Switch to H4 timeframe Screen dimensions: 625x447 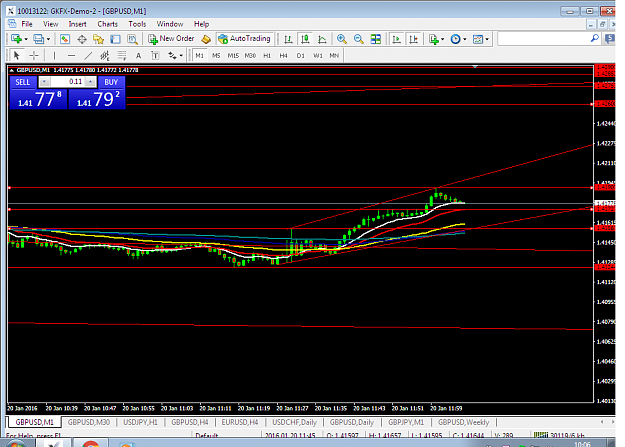[283, 55]
